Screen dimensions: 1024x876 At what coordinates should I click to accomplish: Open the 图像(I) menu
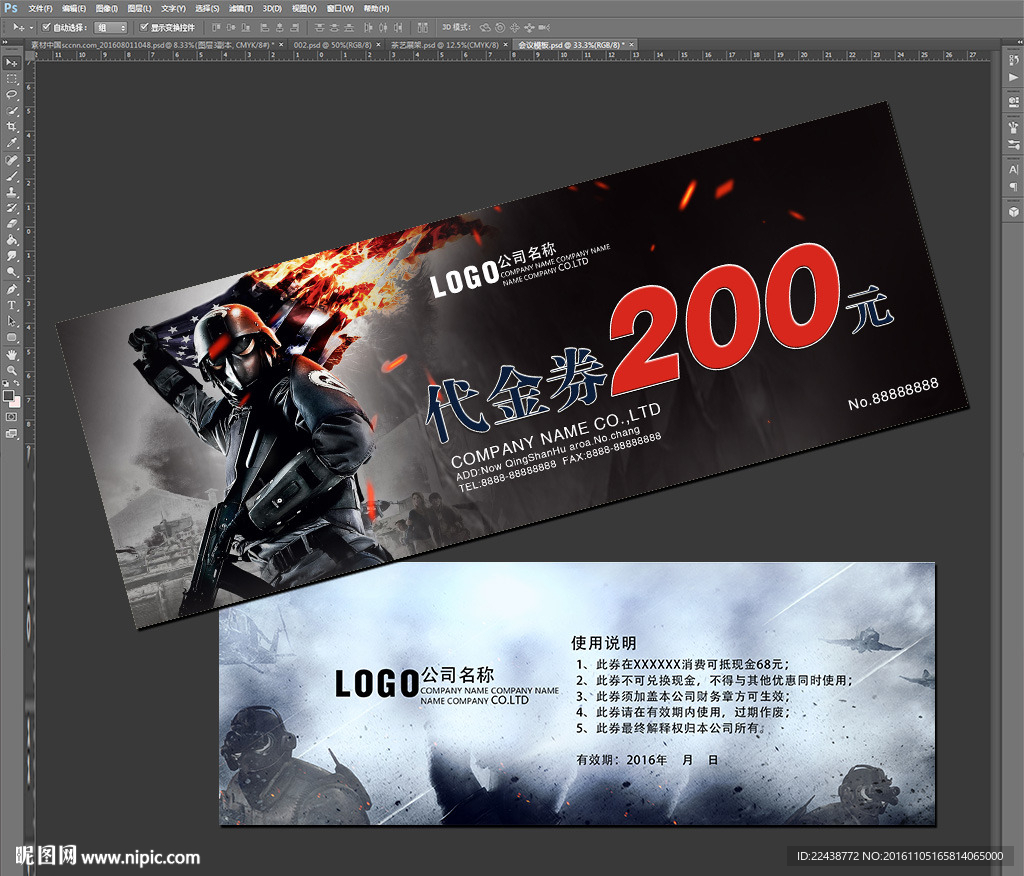tap(106, 8)
